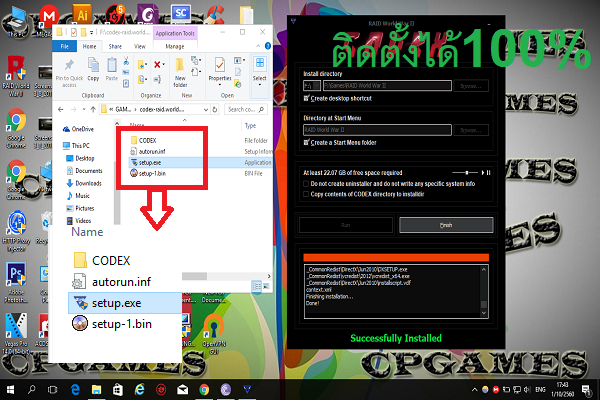Open the RAID World War II desktop shortcut
The width and height of the screenshot is (600, 400).
[16, 77]
